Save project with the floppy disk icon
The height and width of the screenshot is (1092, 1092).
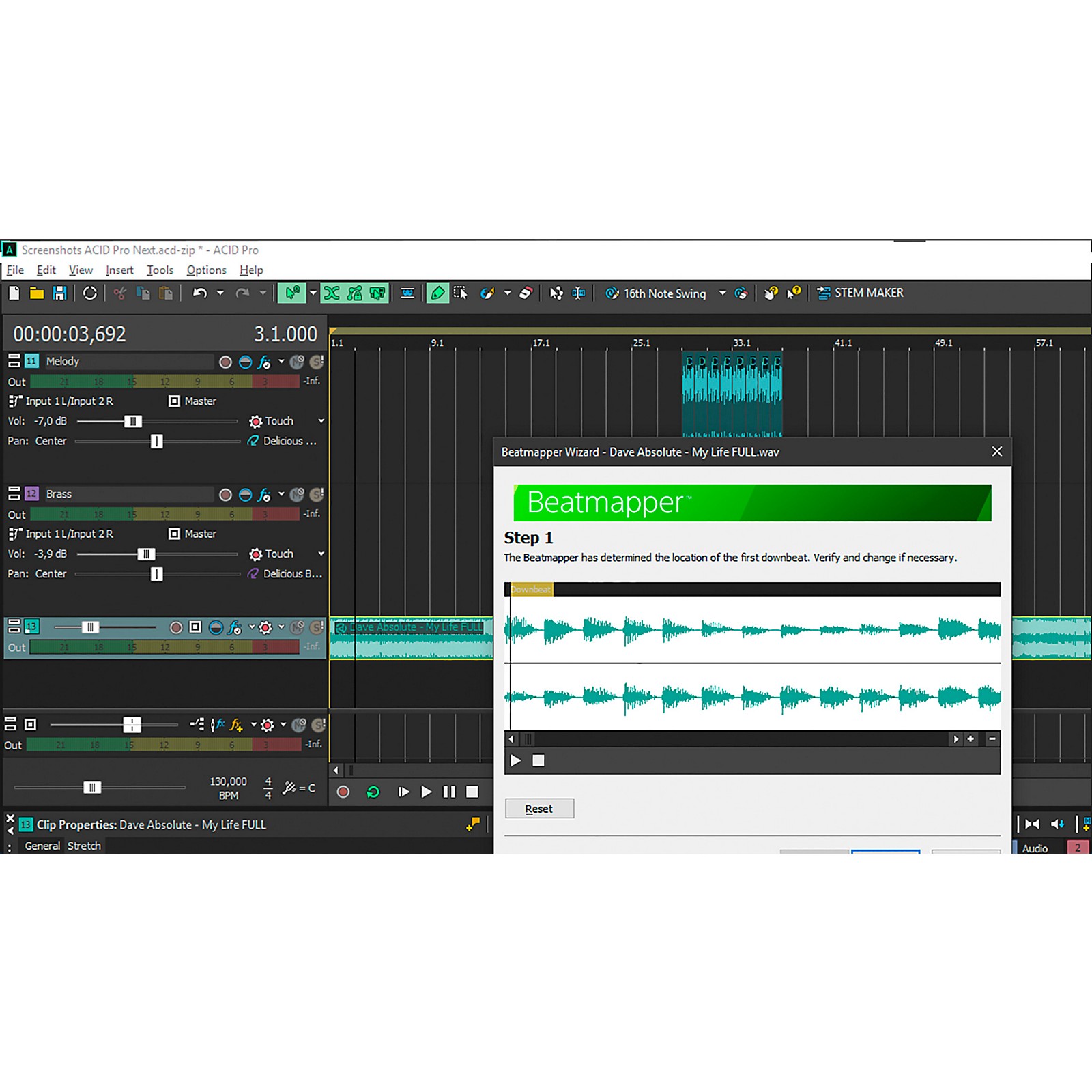[60, 293]
